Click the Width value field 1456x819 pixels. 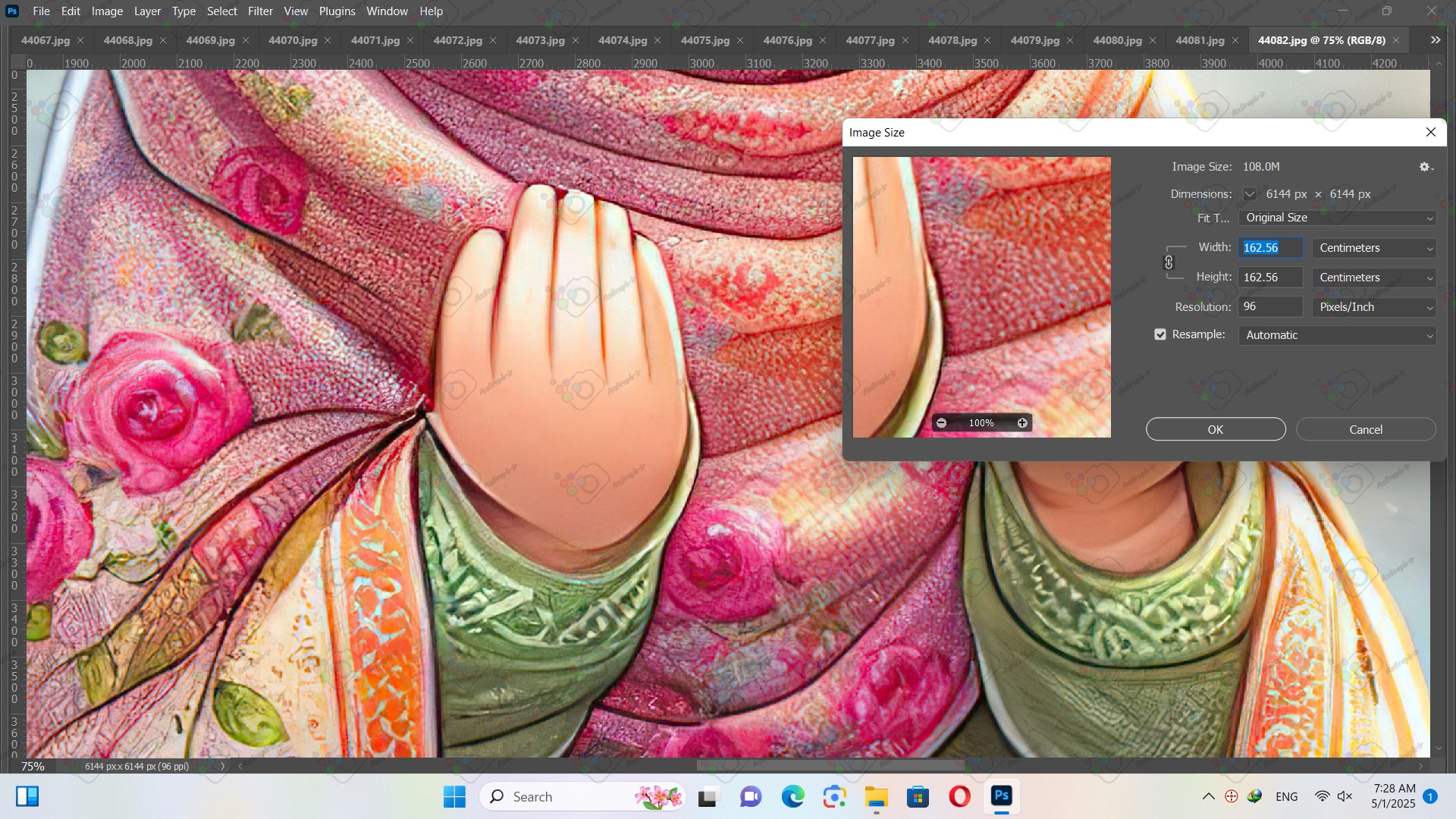[1271, 248]
